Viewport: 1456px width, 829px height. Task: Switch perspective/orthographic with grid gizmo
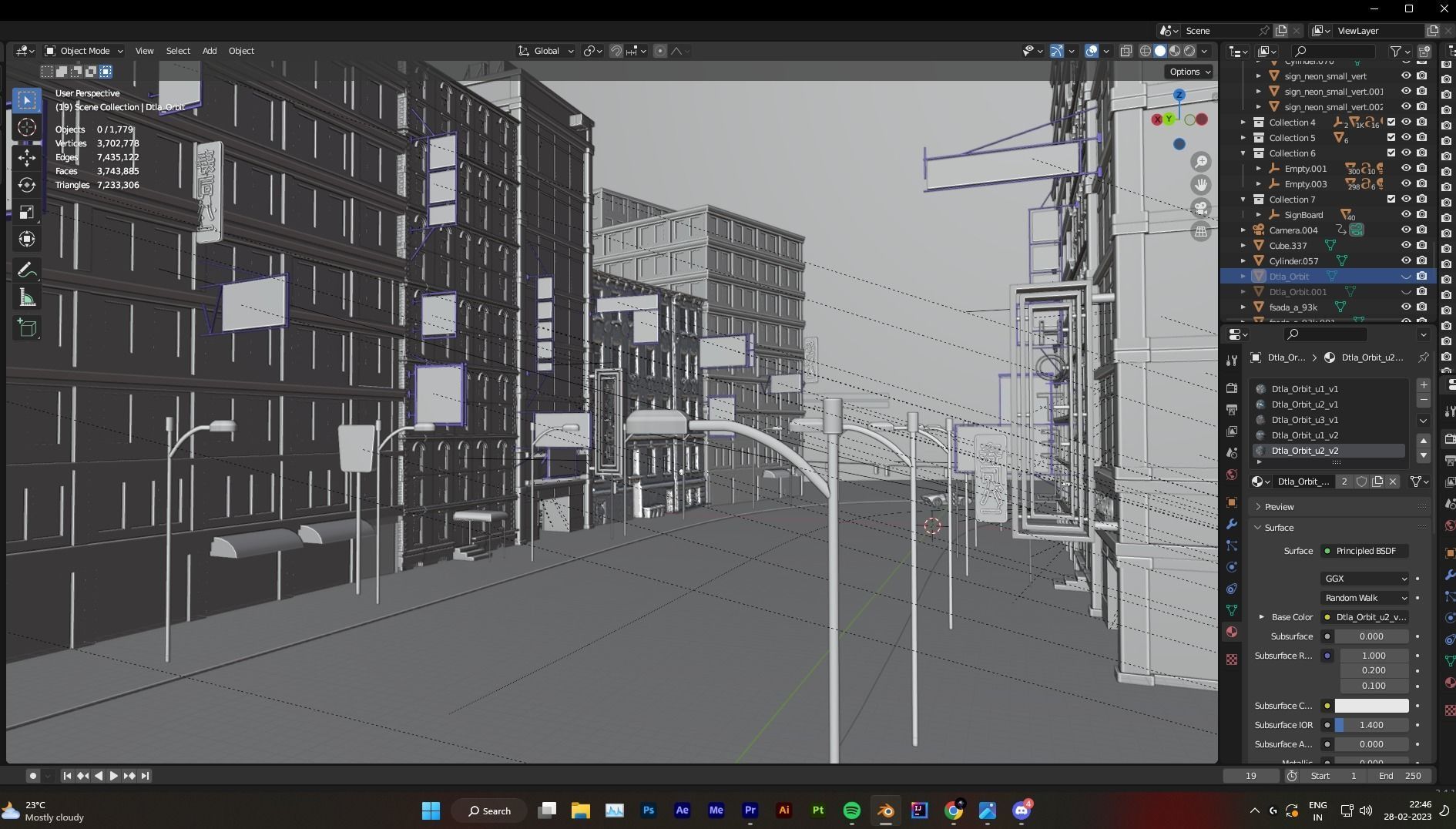click(1201, 231)
